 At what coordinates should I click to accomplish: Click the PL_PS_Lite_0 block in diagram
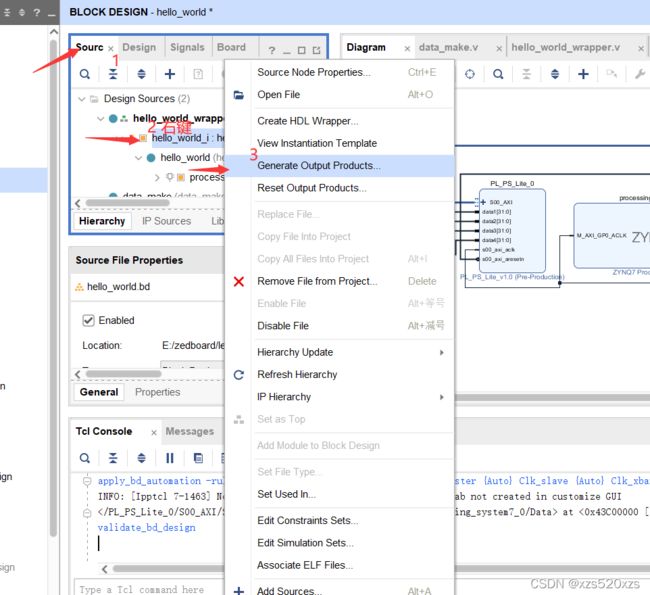pos(512,231)
